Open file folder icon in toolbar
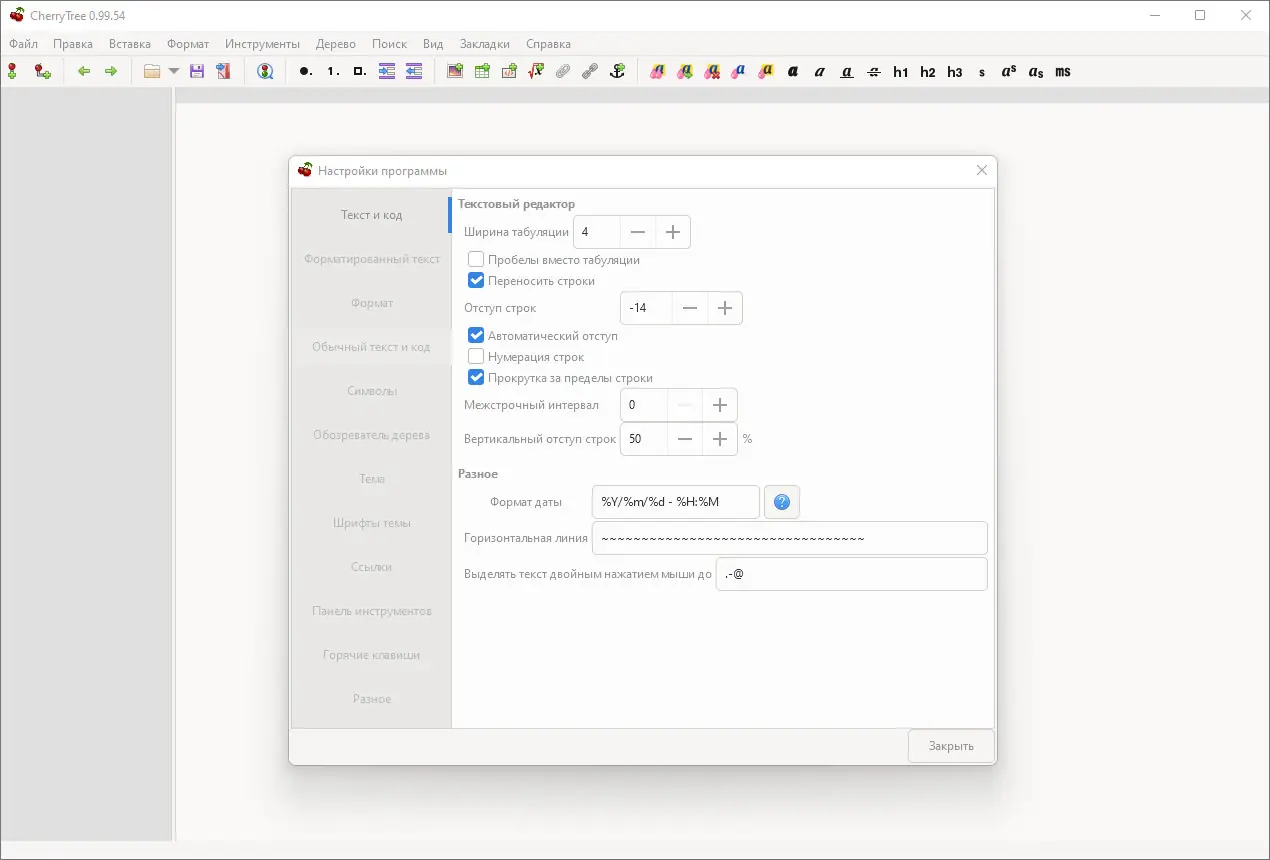1270x860 pixels. coord(152,71)
